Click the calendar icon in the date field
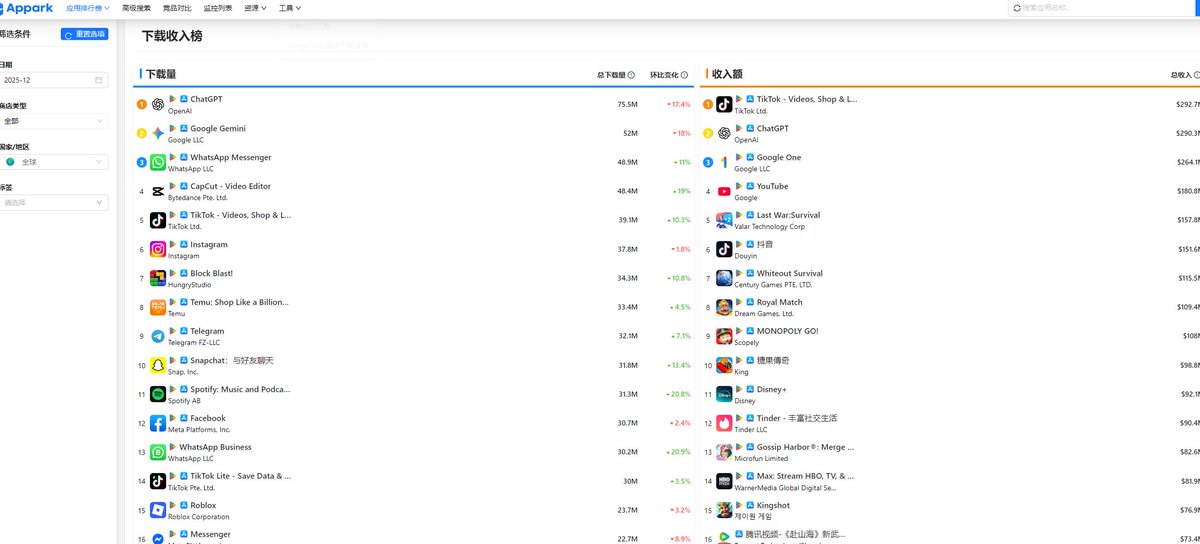This screenshot has width=1200, height=544. pos(99,80)
